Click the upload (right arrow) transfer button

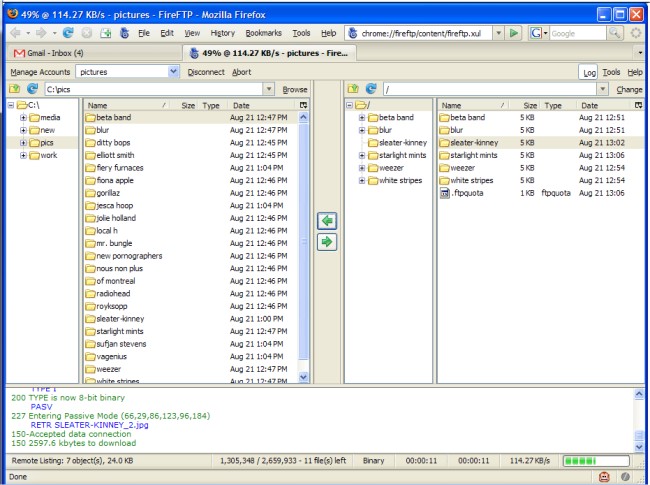(x=327, y=242)
